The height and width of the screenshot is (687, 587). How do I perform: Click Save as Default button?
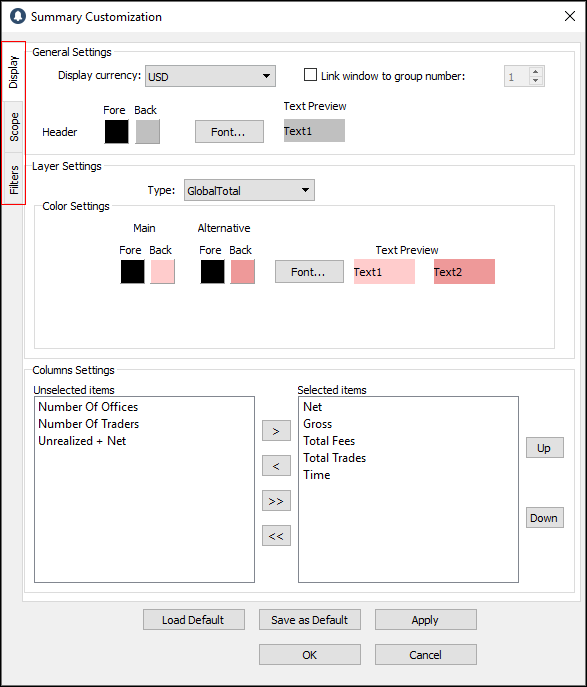[310, 620]
